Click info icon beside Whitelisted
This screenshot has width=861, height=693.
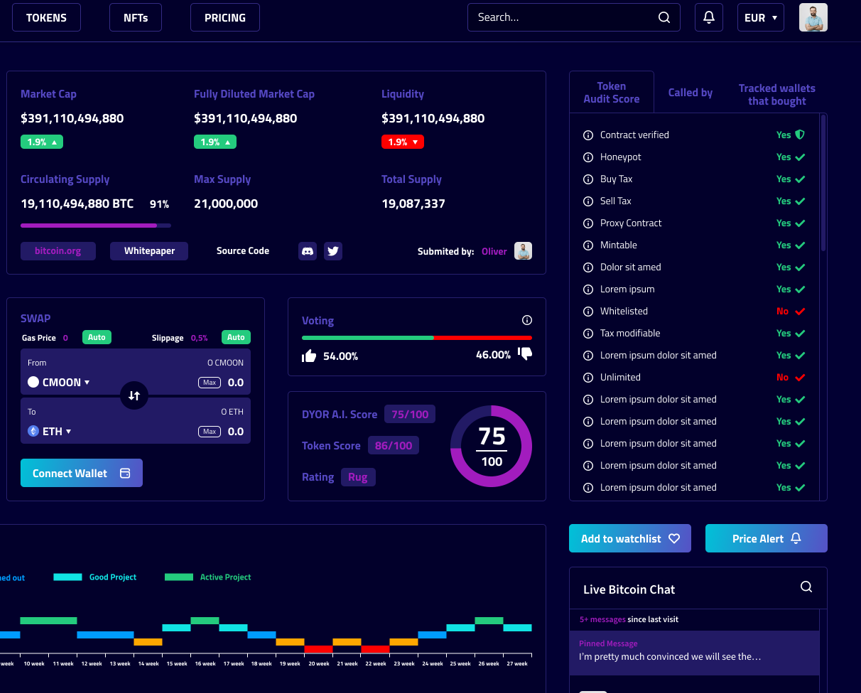[588, 311]
